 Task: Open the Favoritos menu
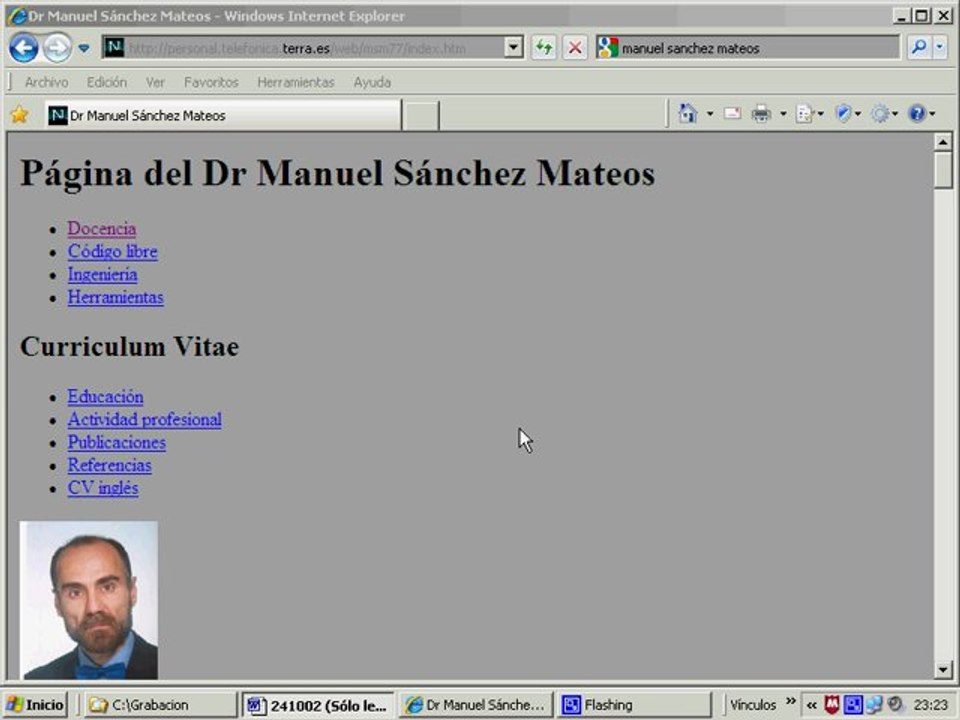(211, 82)
